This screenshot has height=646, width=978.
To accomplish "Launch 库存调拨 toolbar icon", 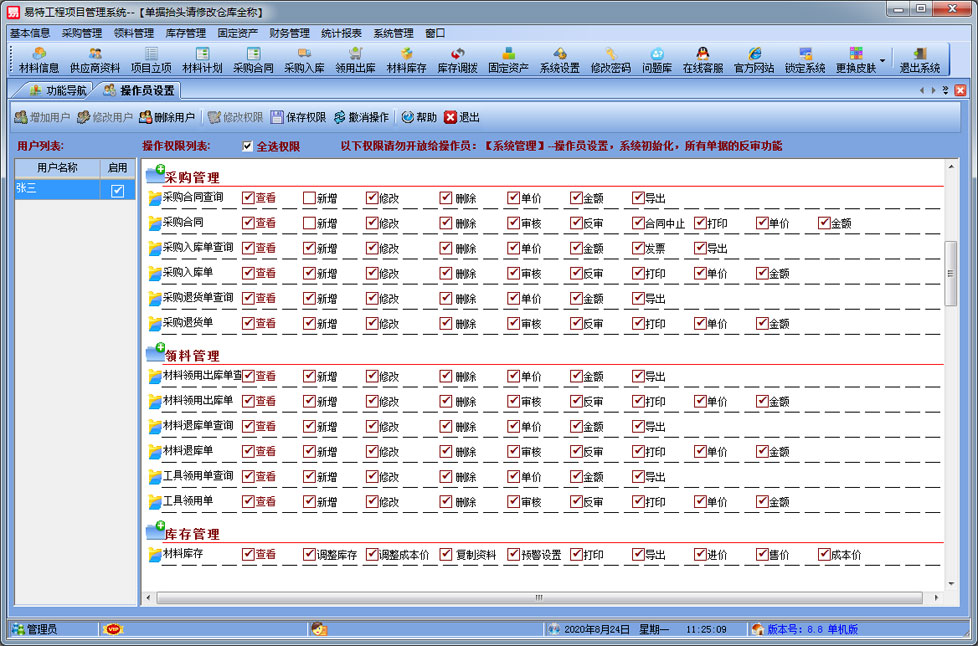I will point(457,60).
